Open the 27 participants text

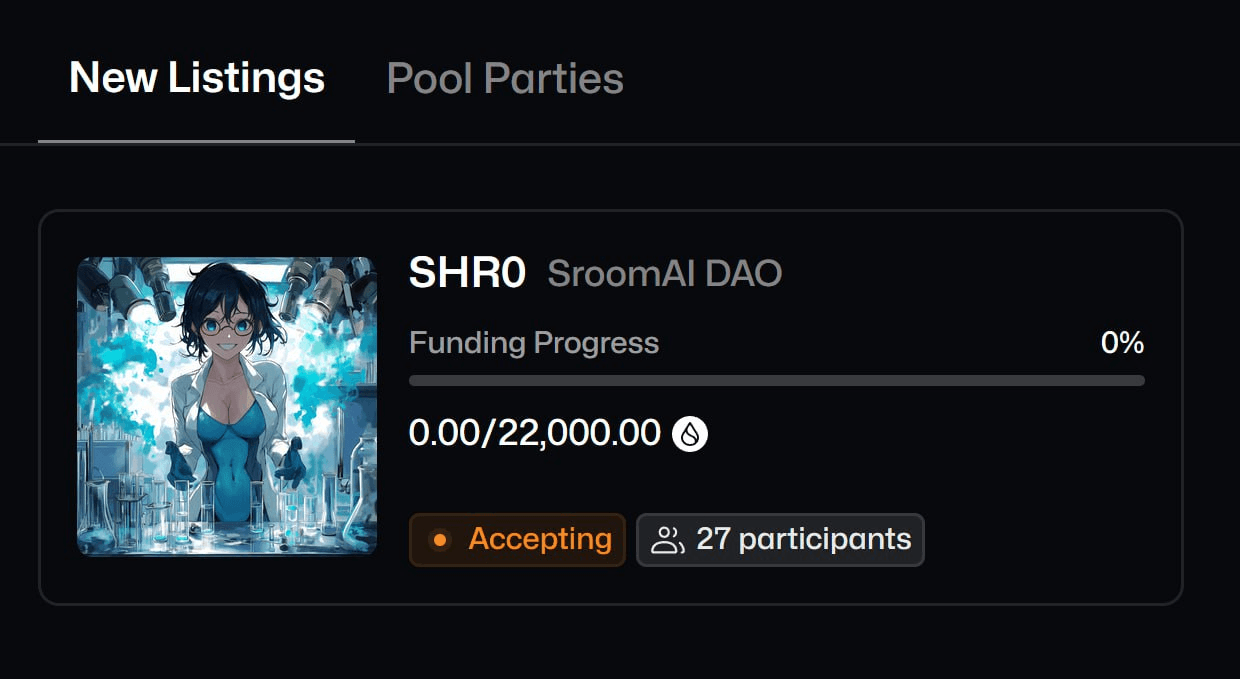pyautogui.click(x=804, y=540)
